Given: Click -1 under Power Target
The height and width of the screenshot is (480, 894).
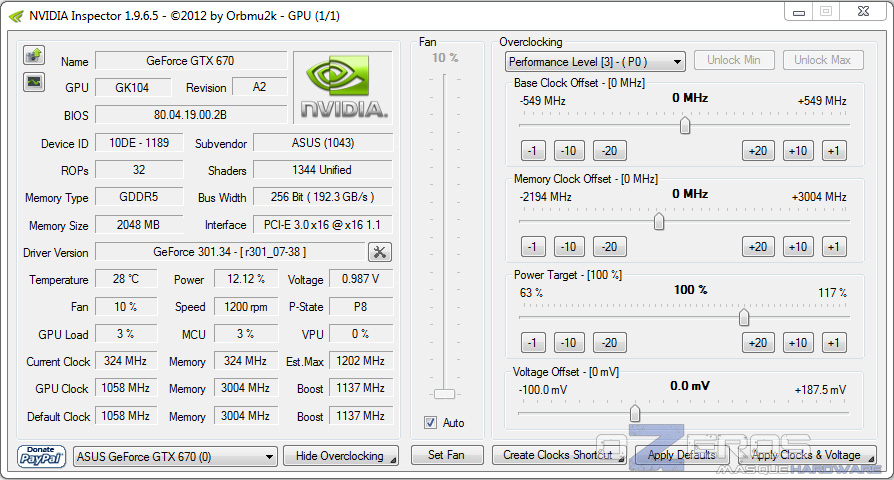Looking at the screenshot, I should tap(533, 343).
